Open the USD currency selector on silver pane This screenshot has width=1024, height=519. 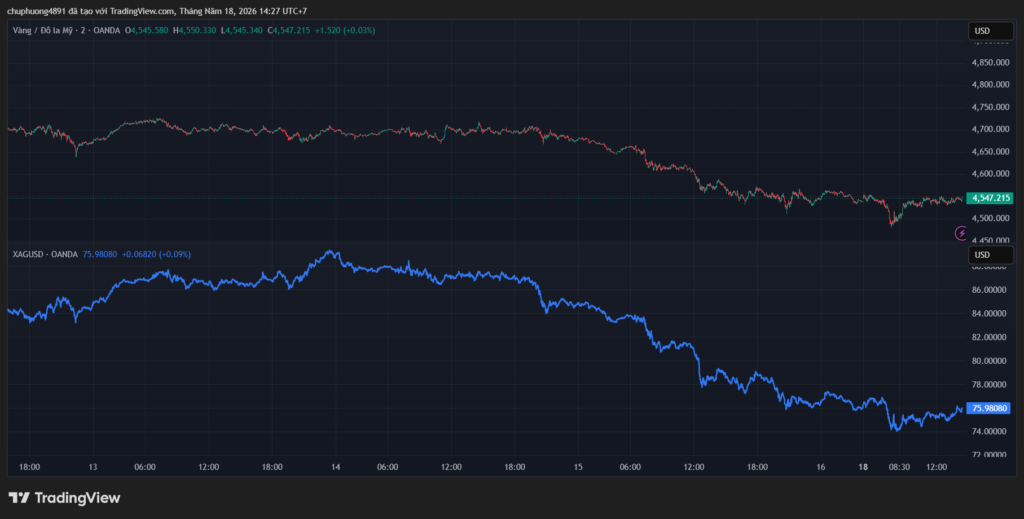coord(990,255)
